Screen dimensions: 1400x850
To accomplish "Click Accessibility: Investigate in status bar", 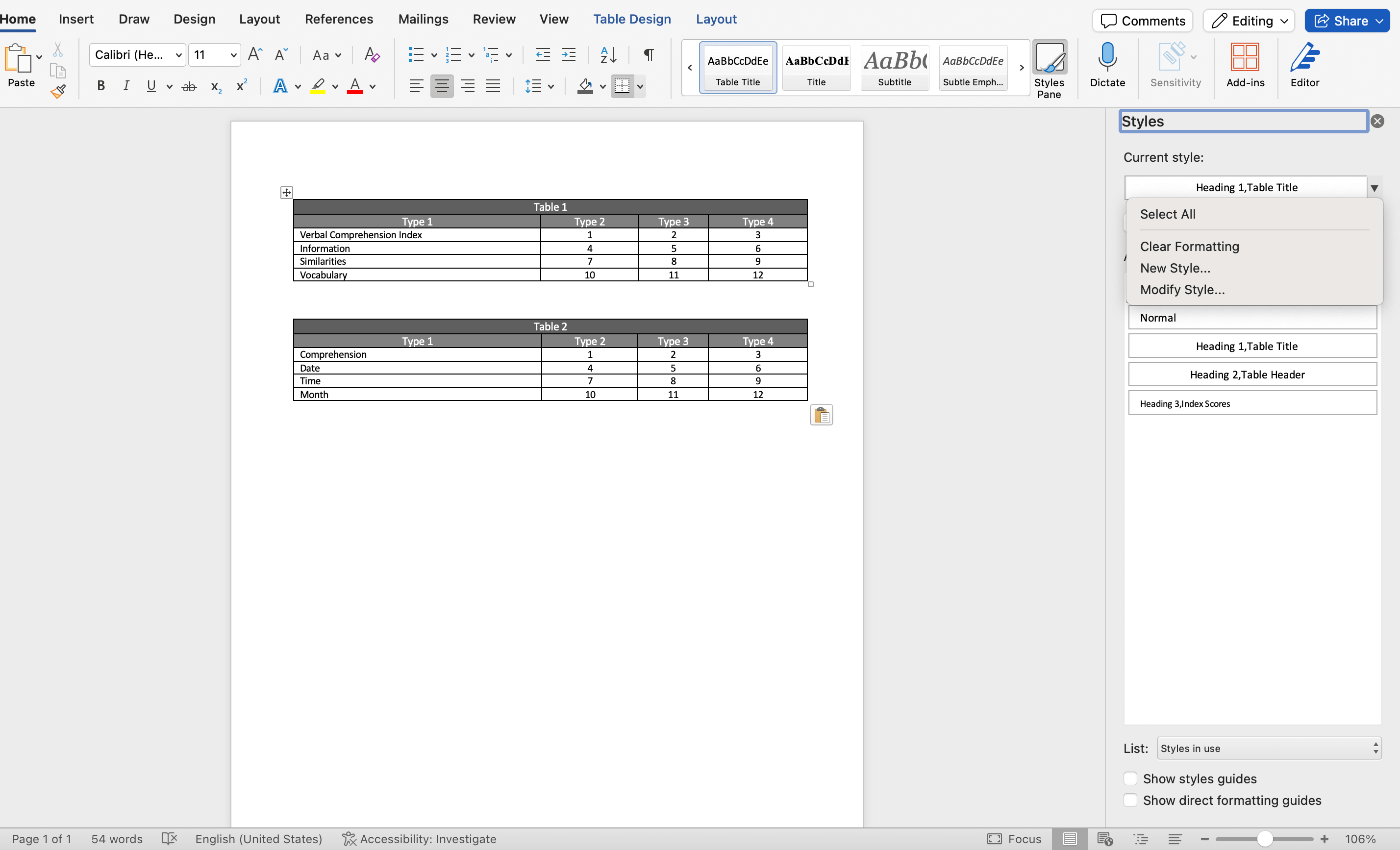I will [x=419, y=839].
